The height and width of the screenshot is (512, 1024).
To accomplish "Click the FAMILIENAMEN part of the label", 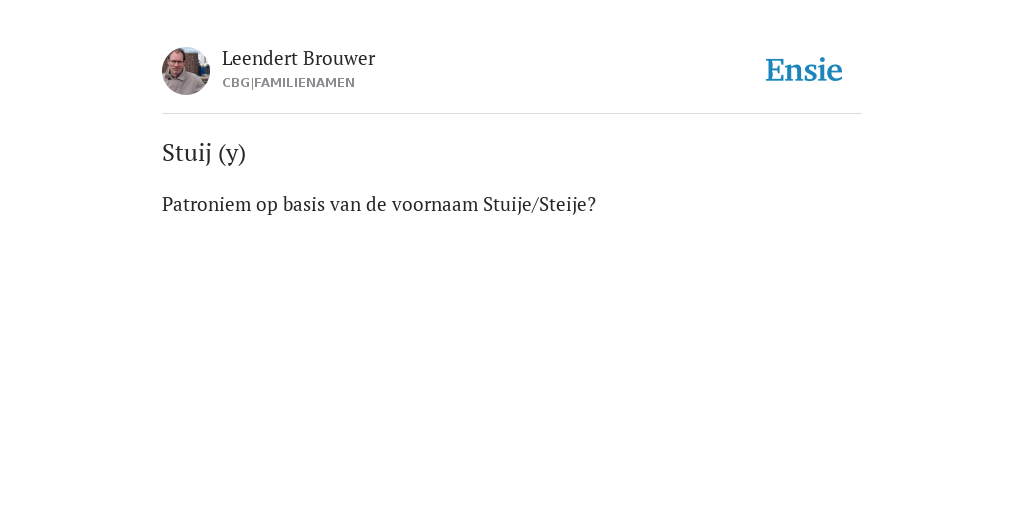I will tap(304, 83).
